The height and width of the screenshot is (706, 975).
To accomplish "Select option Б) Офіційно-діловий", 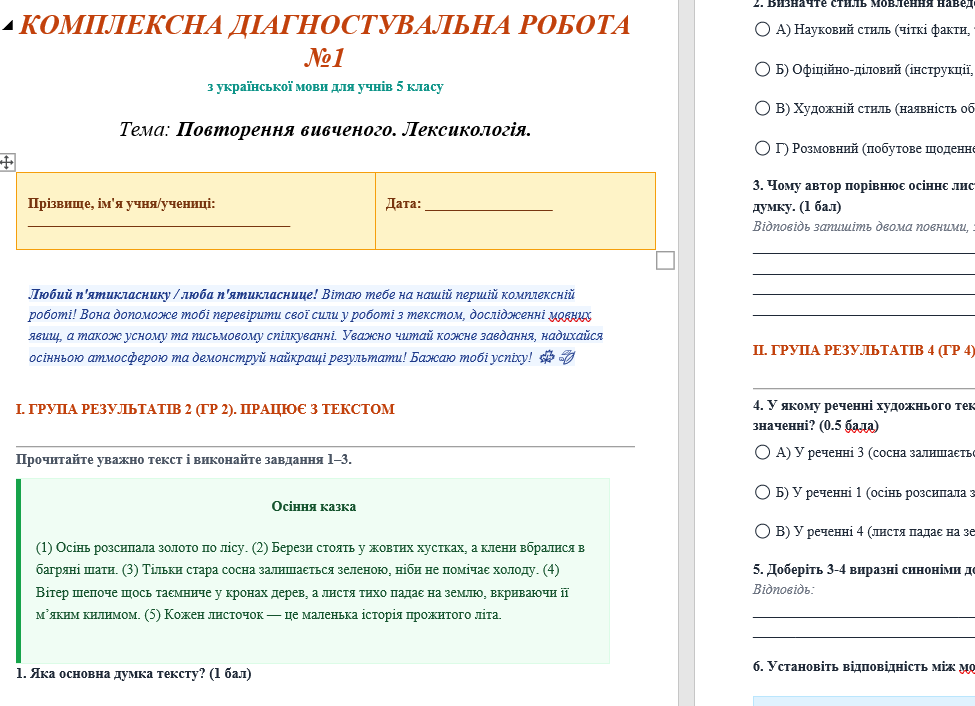I will 762,69.
